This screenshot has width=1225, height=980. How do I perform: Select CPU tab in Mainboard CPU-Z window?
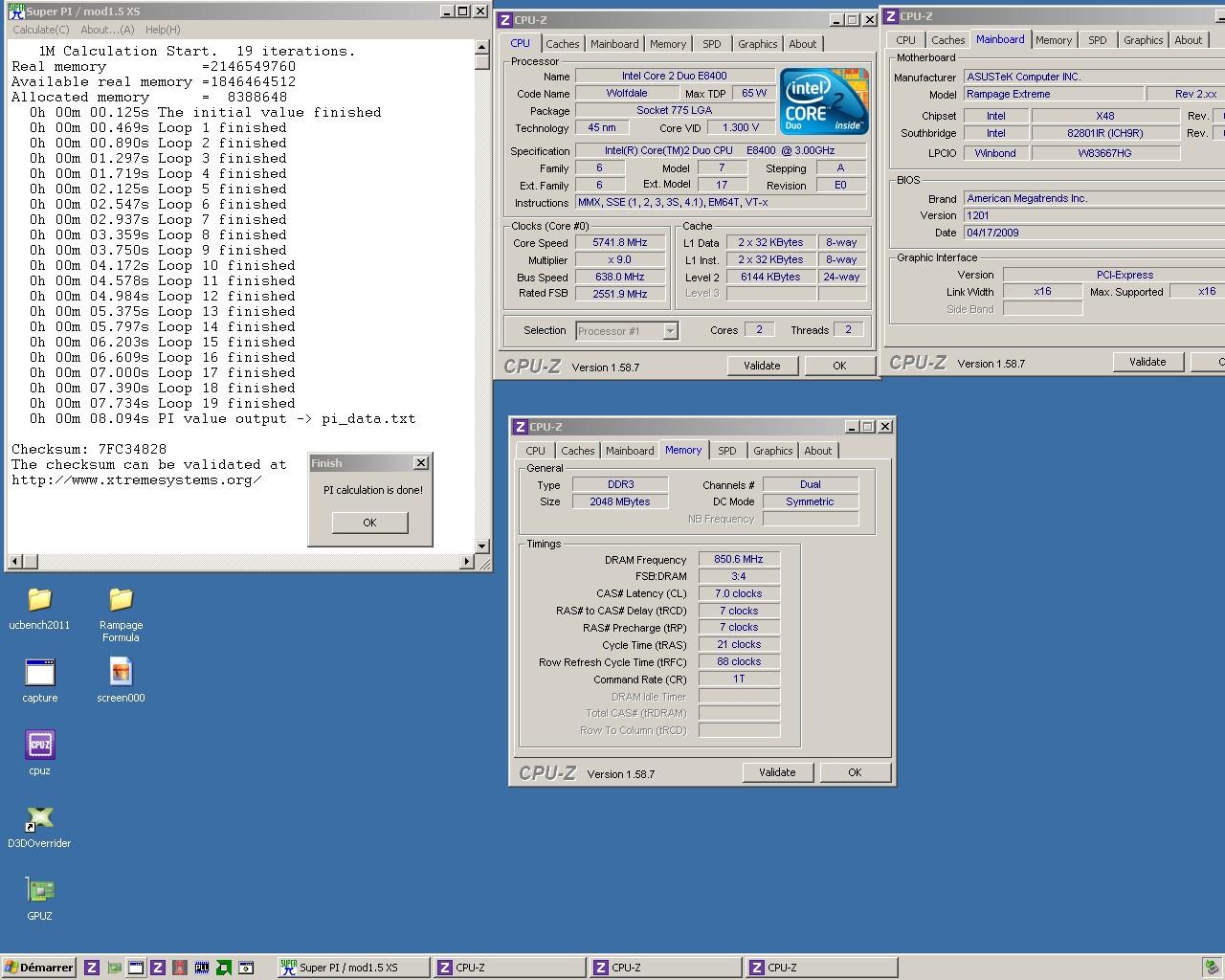click(x=905, y=40)
